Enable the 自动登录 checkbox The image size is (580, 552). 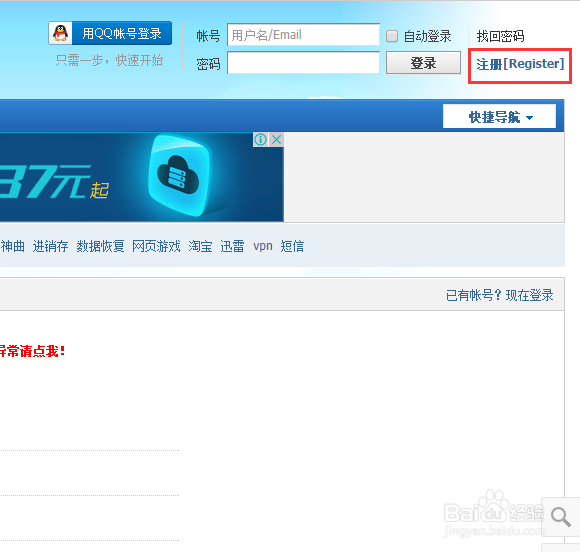[x=392, y=36]
